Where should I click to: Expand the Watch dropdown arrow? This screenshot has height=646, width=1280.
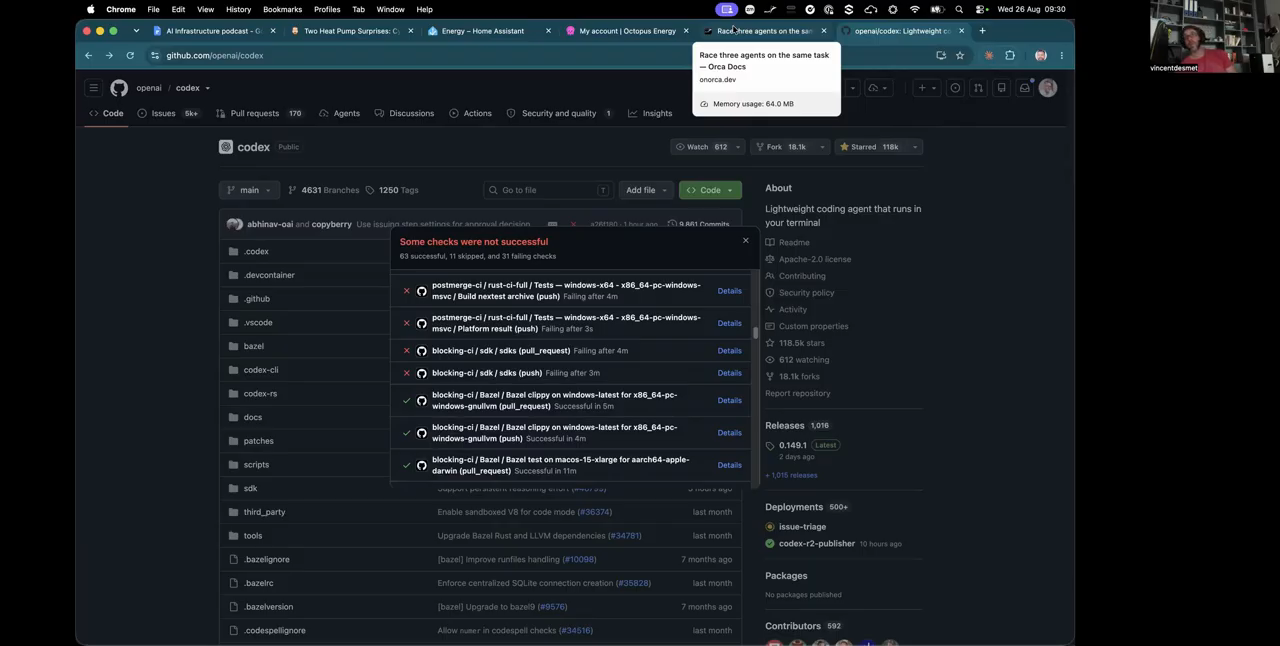click(738, 147)
